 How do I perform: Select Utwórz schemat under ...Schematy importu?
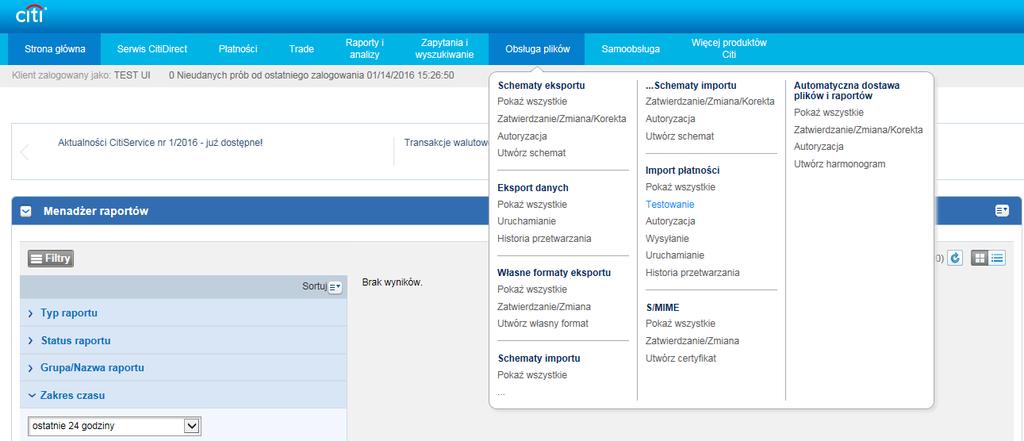679,137
